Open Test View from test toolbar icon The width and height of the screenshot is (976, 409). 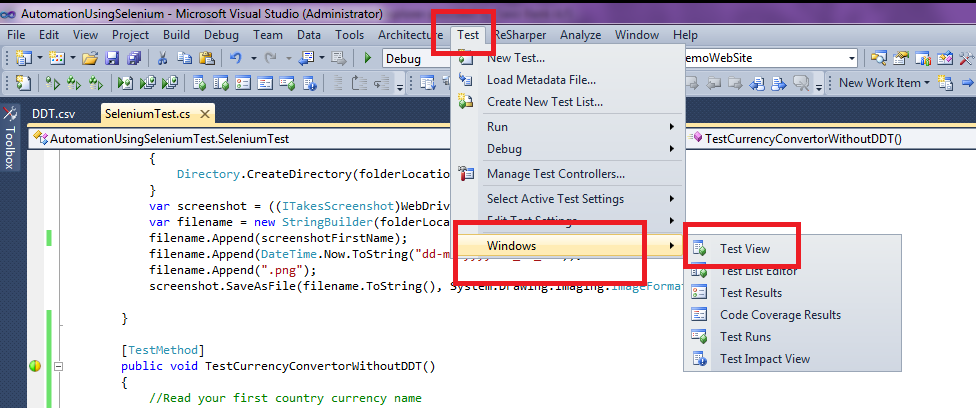(x=200, y=83)
